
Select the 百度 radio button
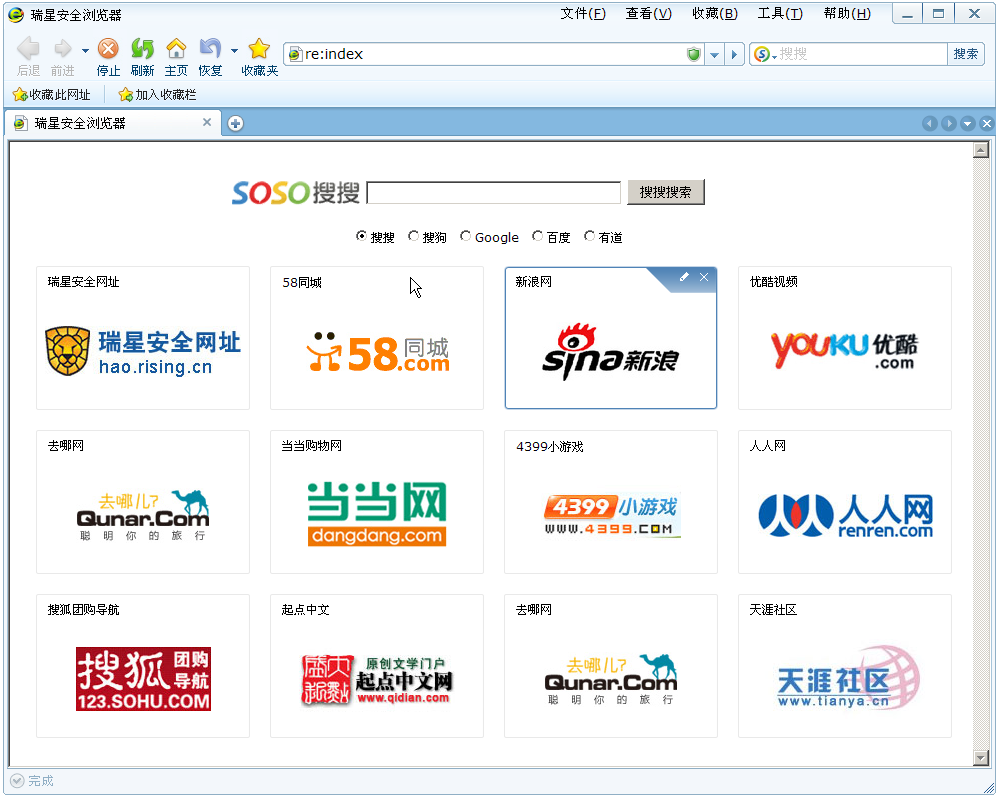coord(538,236)
